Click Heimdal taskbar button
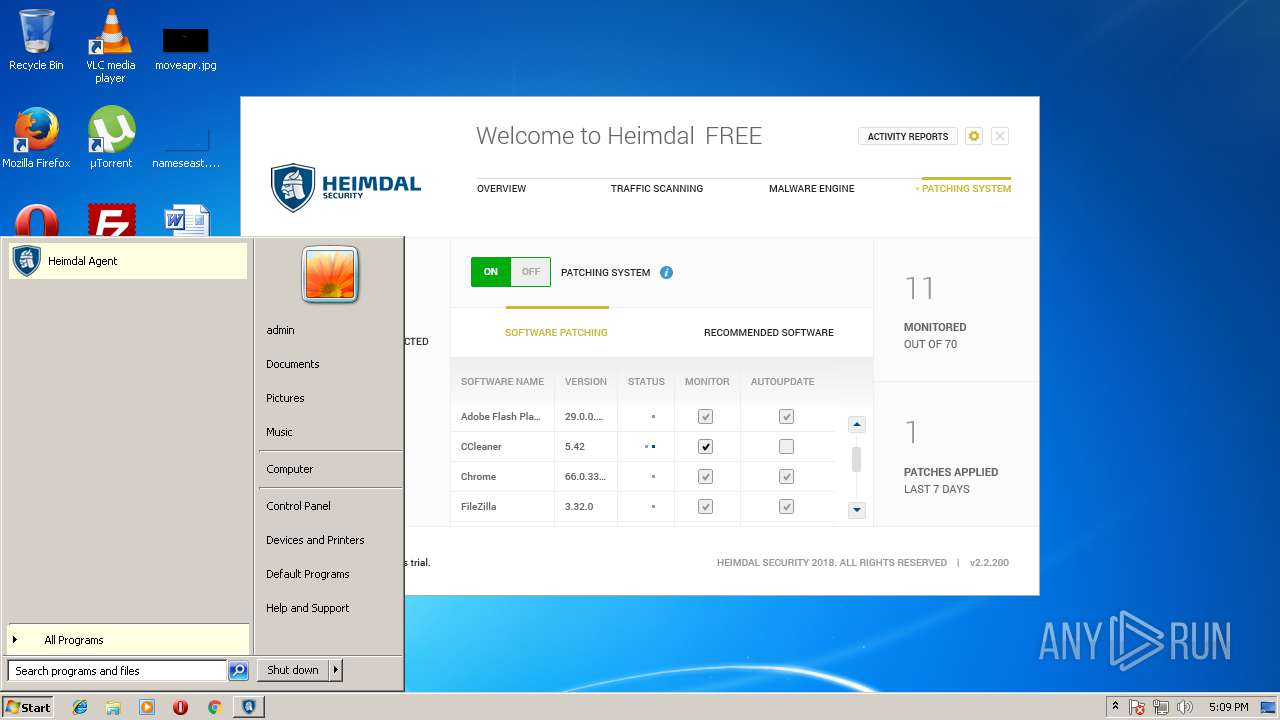1280x720 pixels. (x=249, y=707)
